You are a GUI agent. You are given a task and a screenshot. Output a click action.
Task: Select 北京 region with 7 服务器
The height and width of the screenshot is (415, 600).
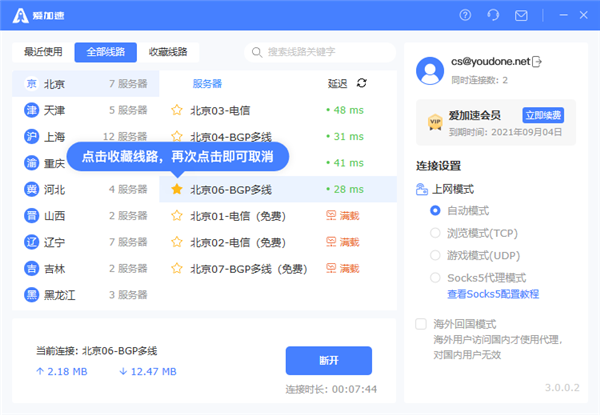[x=86, y=83]
